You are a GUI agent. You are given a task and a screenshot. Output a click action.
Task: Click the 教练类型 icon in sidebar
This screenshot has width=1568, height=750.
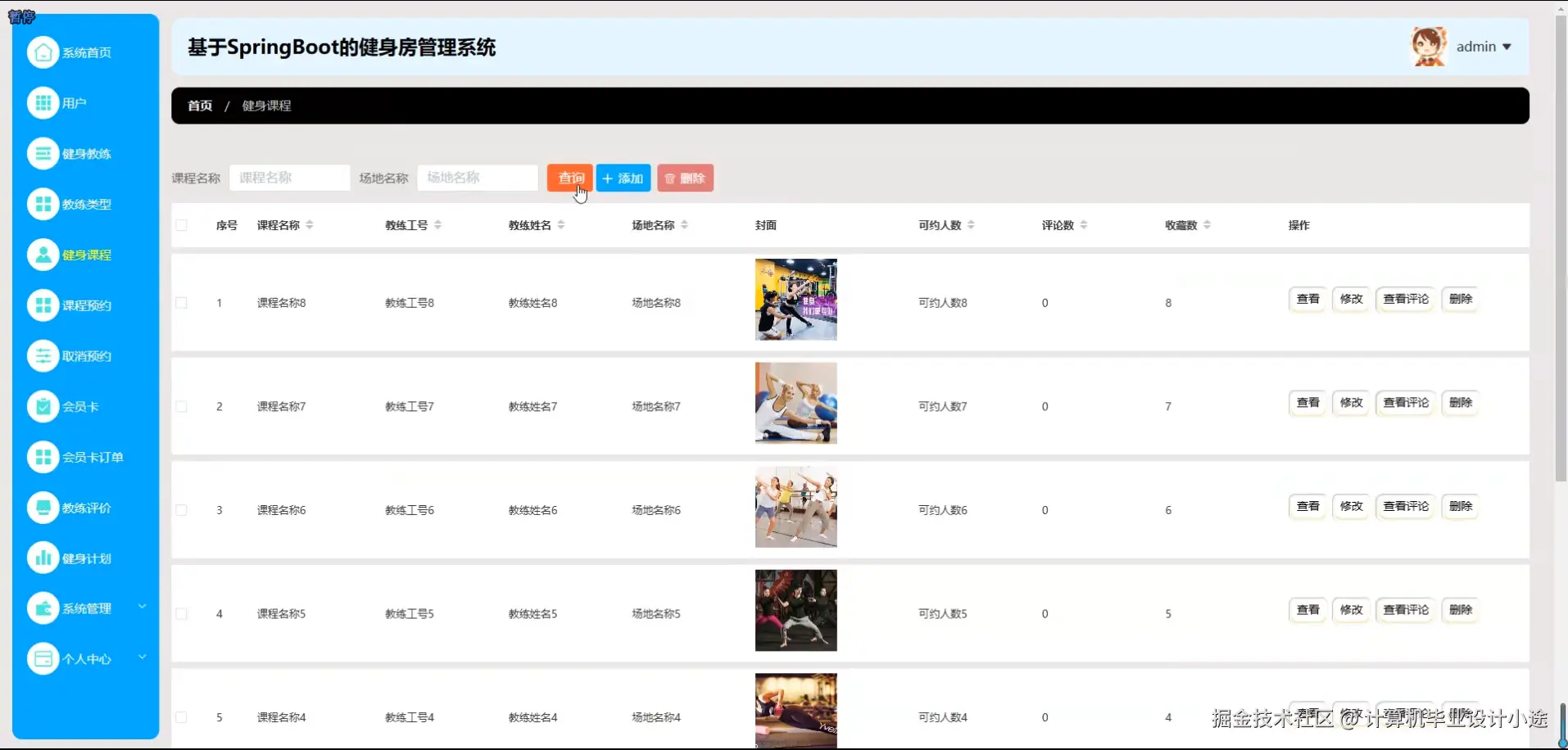43,204
